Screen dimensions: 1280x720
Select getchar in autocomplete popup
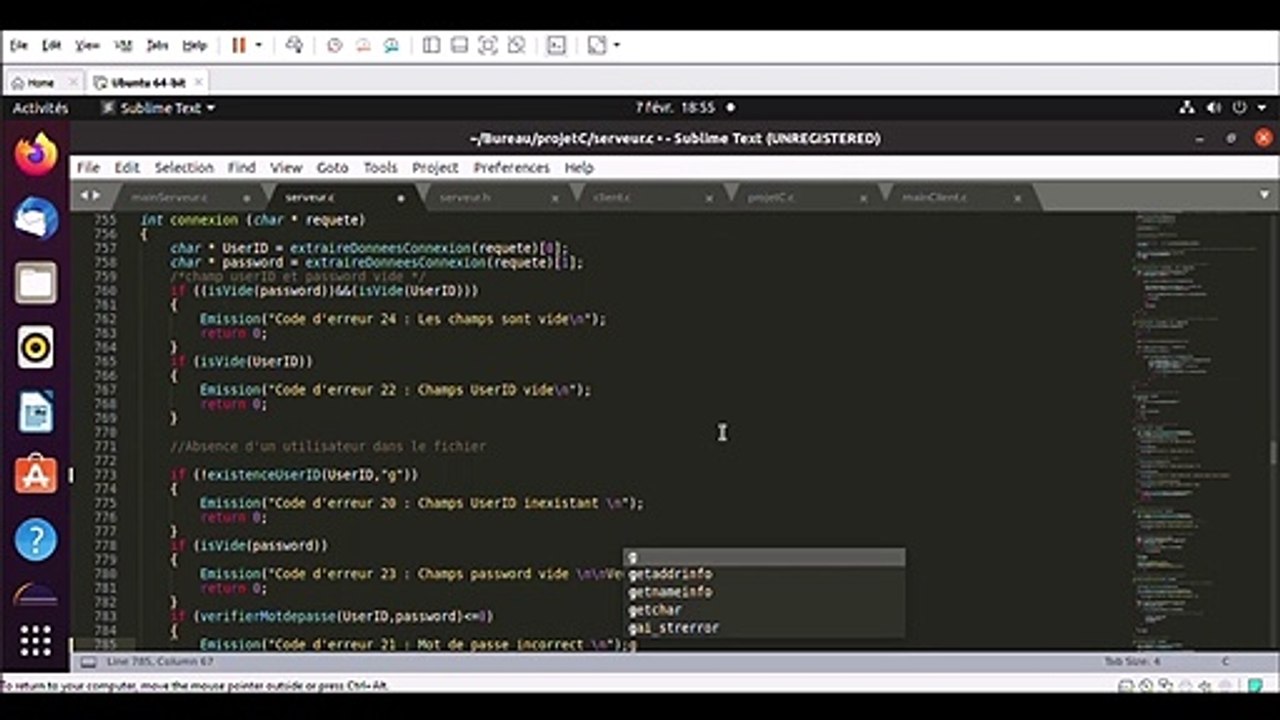point(764,610)
